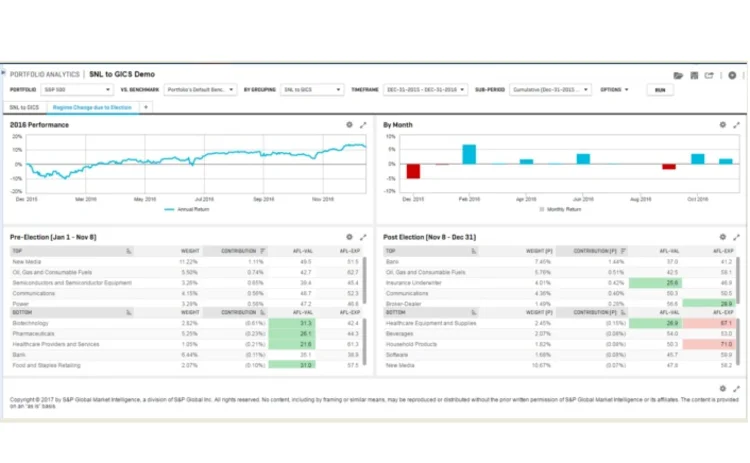The width and height of the screenshot is (750, 463).
Task: Select Broker-Dealer row in Post Election table
Action: (x=559, y=304)
